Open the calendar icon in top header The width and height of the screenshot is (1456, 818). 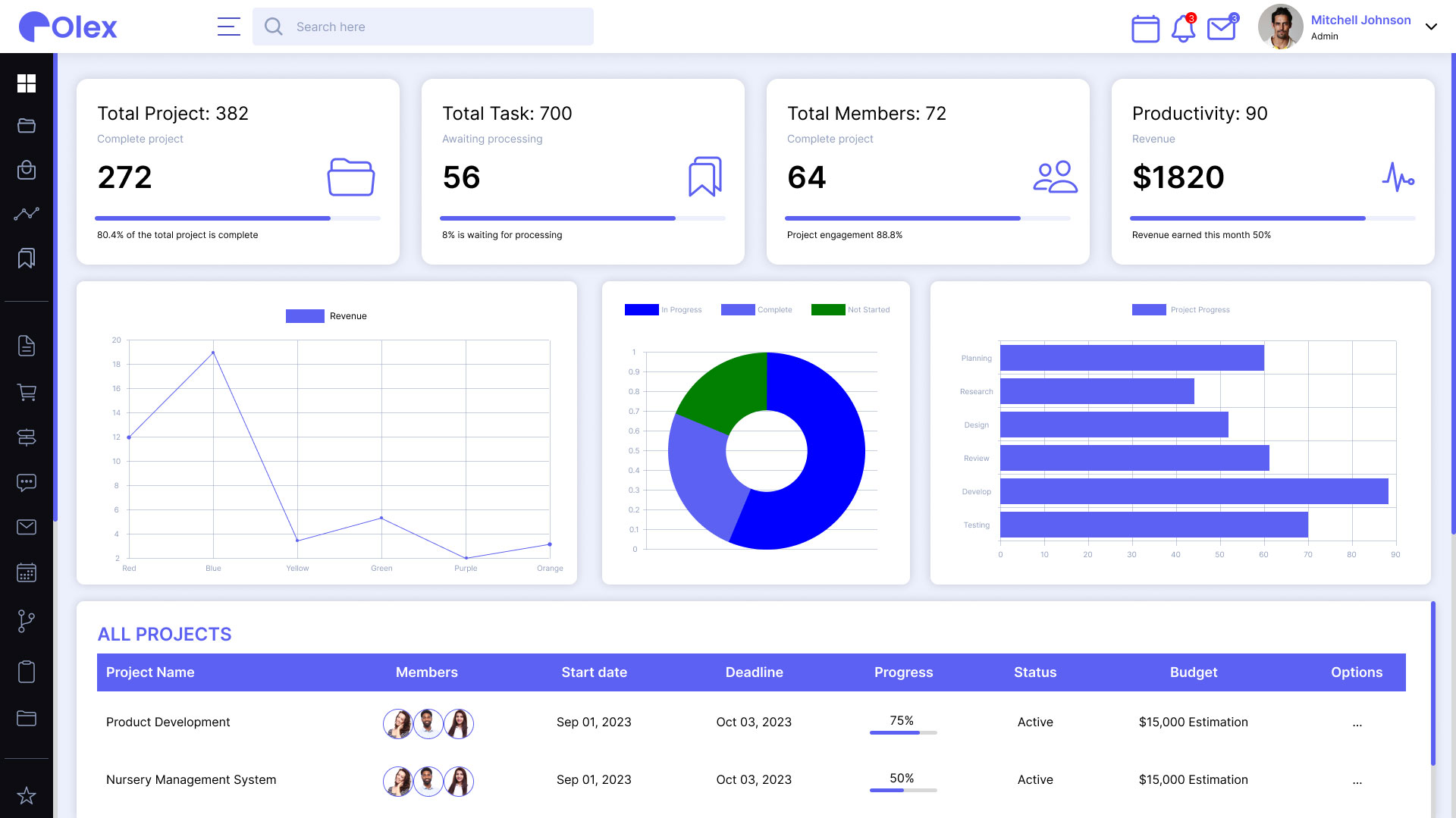coord(1145,29)
